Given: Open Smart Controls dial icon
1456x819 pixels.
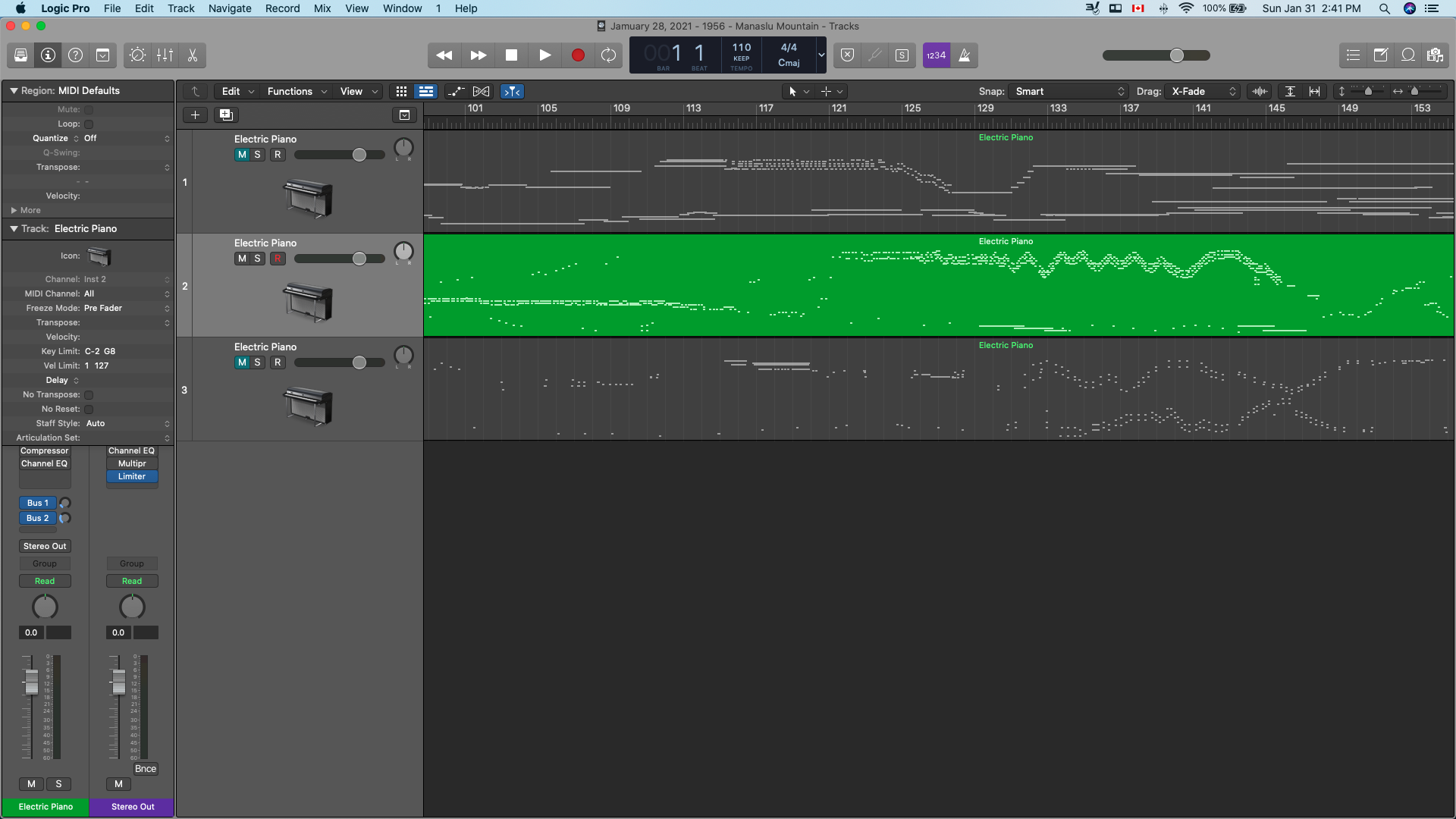Looking at the screenshot, I should 137,55.
